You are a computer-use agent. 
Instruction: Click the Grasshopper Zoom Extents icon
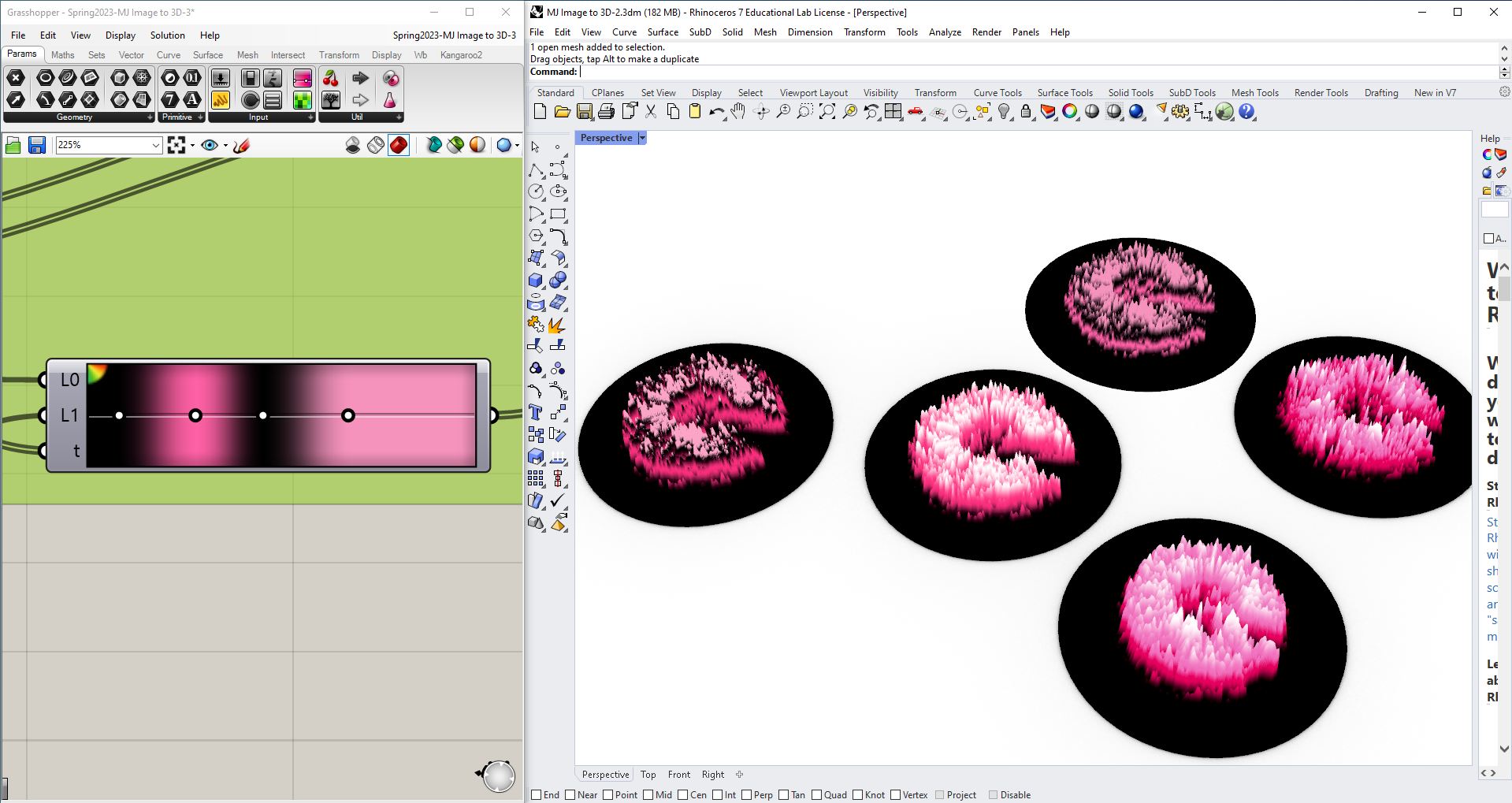(176, 145)
